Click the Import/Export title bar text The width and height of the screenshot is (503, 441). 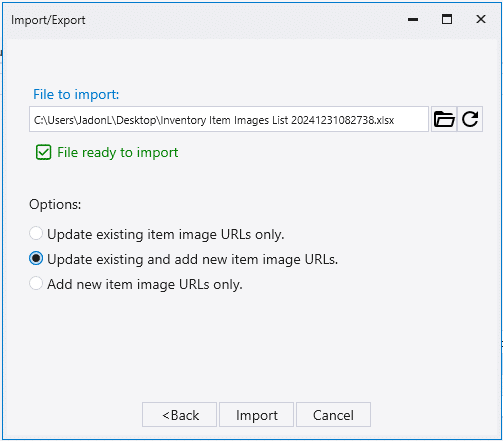[x=48, y=20]
